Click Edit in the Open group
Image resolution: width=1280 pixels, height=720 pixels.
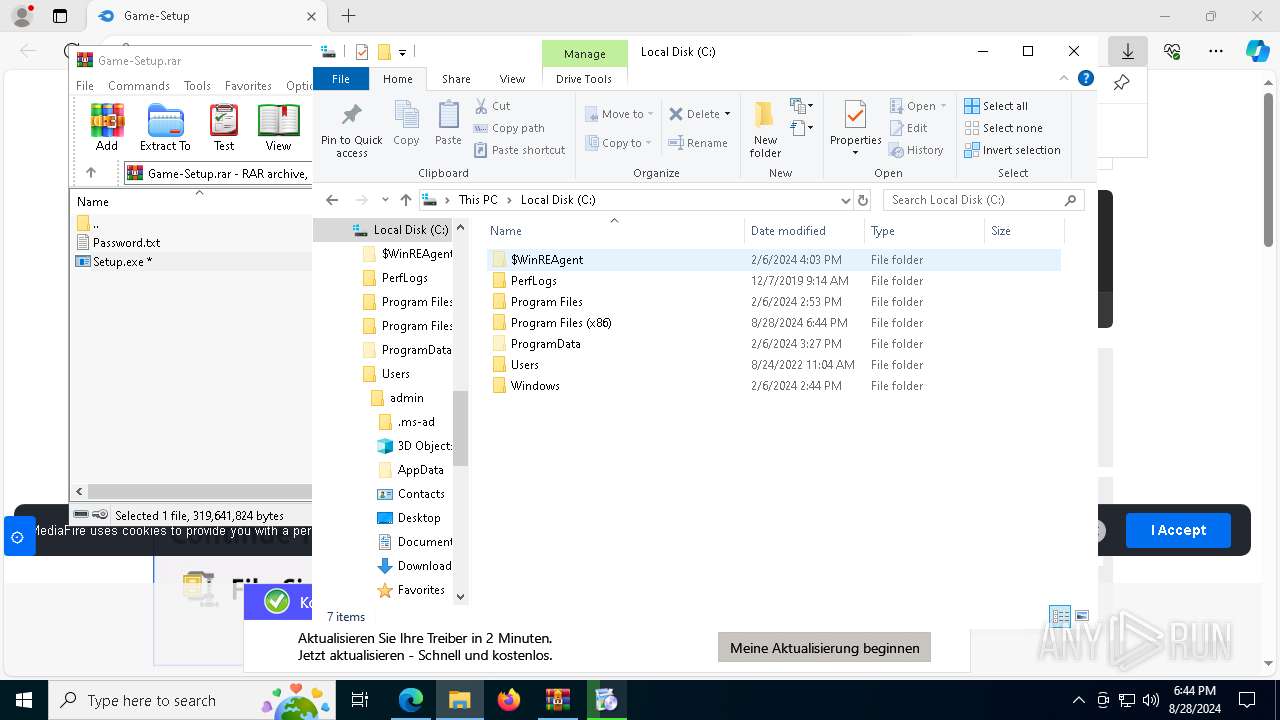[909, 128]
